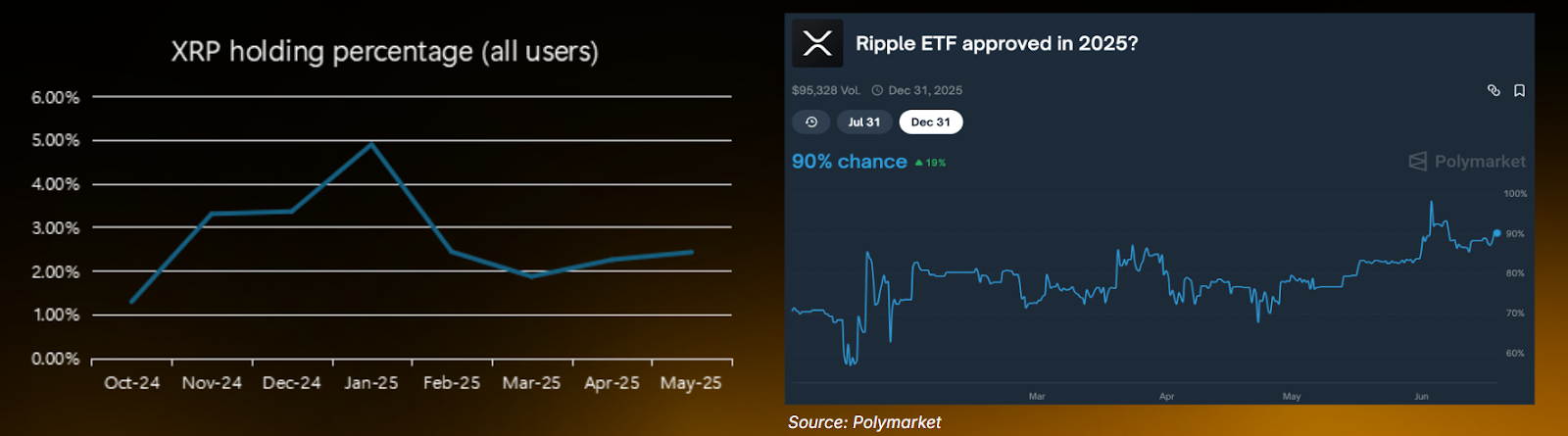Click the "XRP holding percentage (all users)" title
Viewport: 1568px width, 436px height.
pos(384,51)
